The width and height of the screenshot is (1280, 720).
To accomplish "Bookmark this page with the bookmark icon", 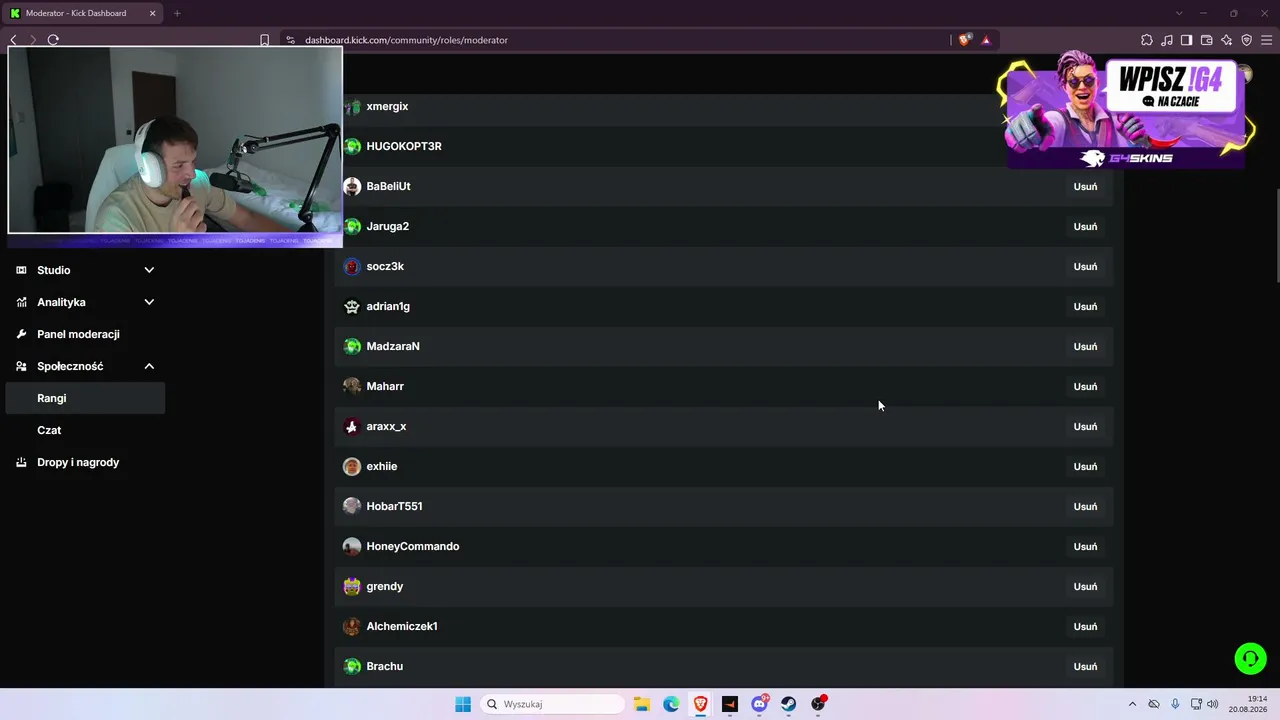I will coord(264,40).
